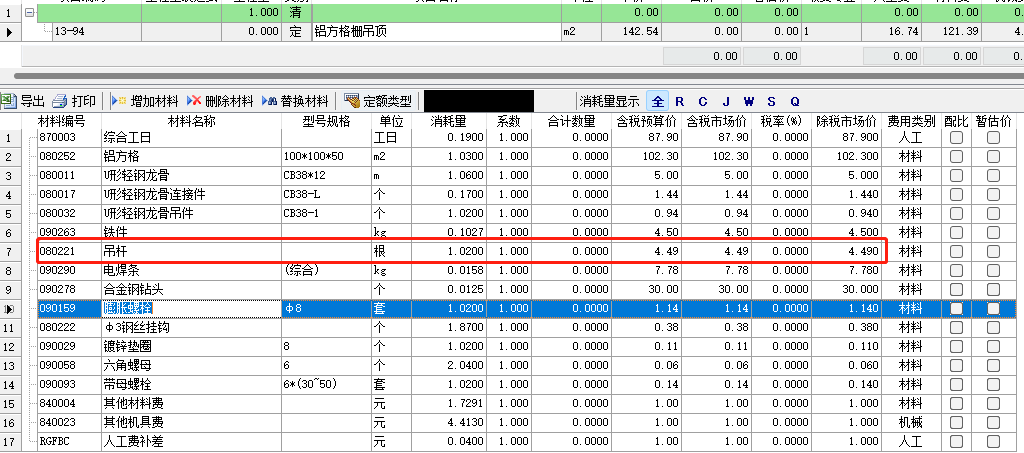This screenshot has width=1024, height=453.
Task: Select J consumption display filter
Action: pyautogui.click(x=726, y=101)
